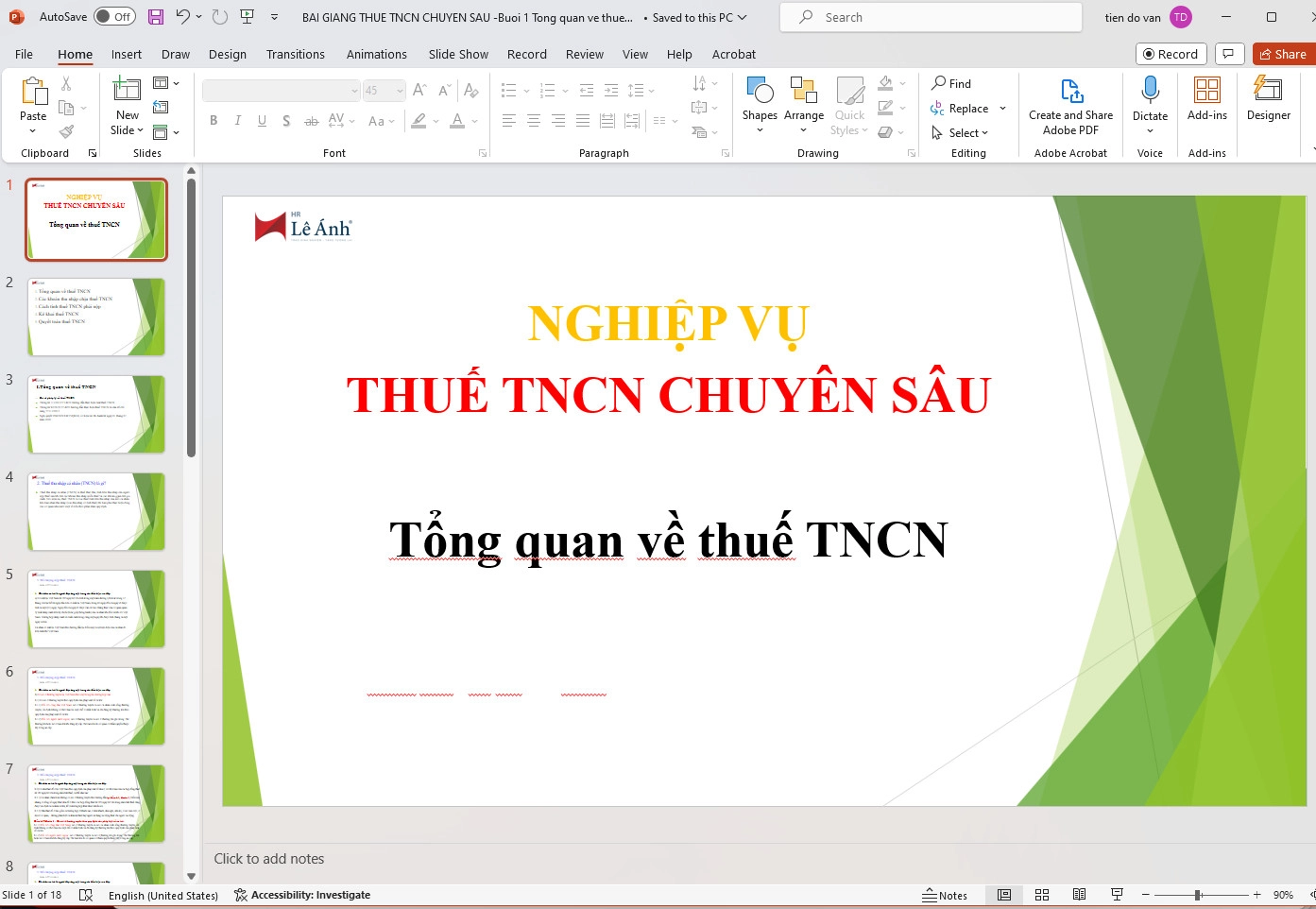Click the zoom slider handle
The image size is (1316, 909).
[x=1198, y=895]
